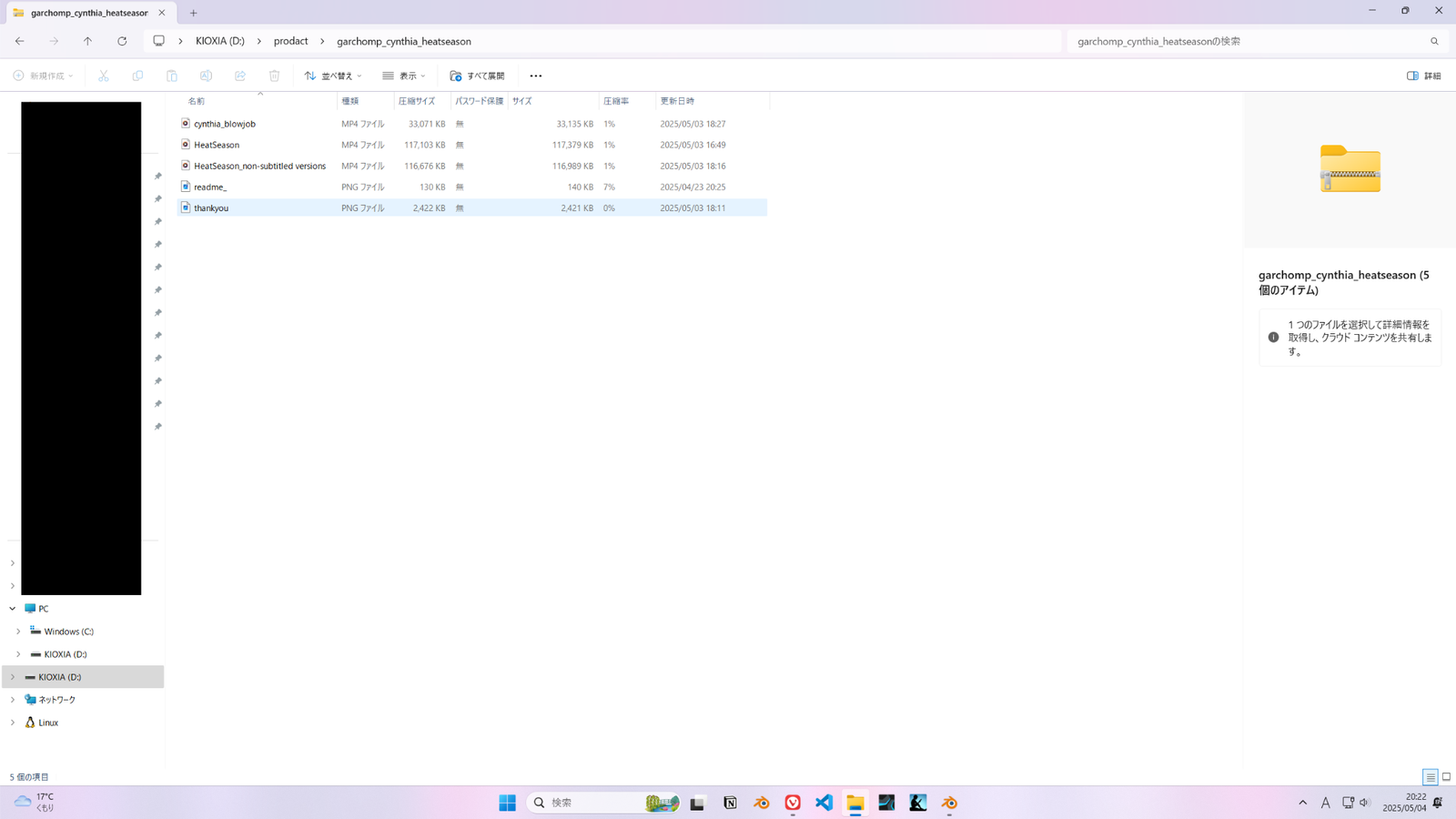Click the Cut scissors icon in toolbar

pyautogui.click(x=104, y=76)
